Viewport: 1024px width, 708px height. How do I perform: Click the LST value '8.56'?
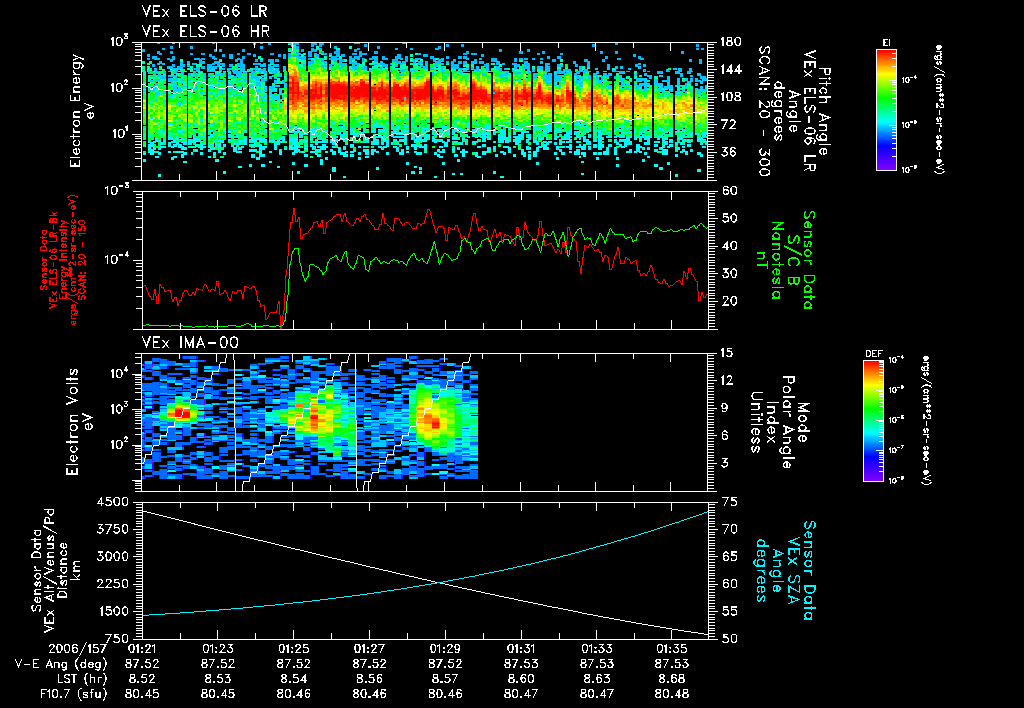369,679
